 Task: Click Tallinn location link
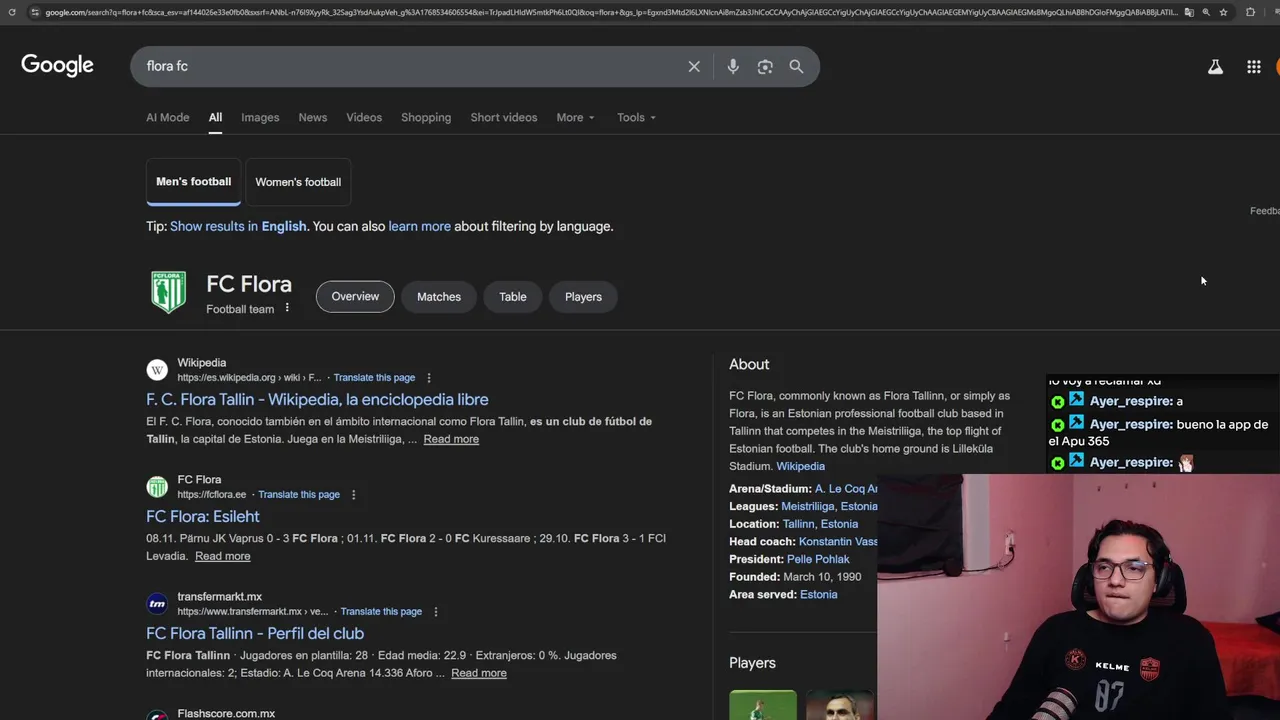click(x=798, y=525)
